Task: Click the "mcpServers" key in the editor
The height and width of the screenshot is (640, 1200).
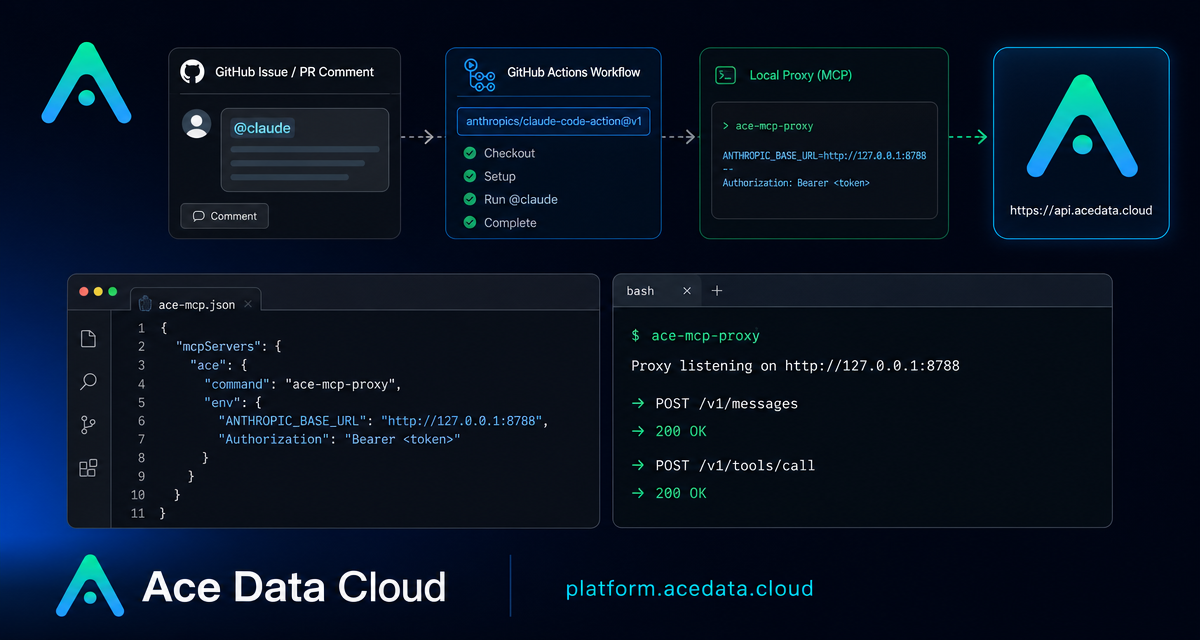Action: coord(217,347)
